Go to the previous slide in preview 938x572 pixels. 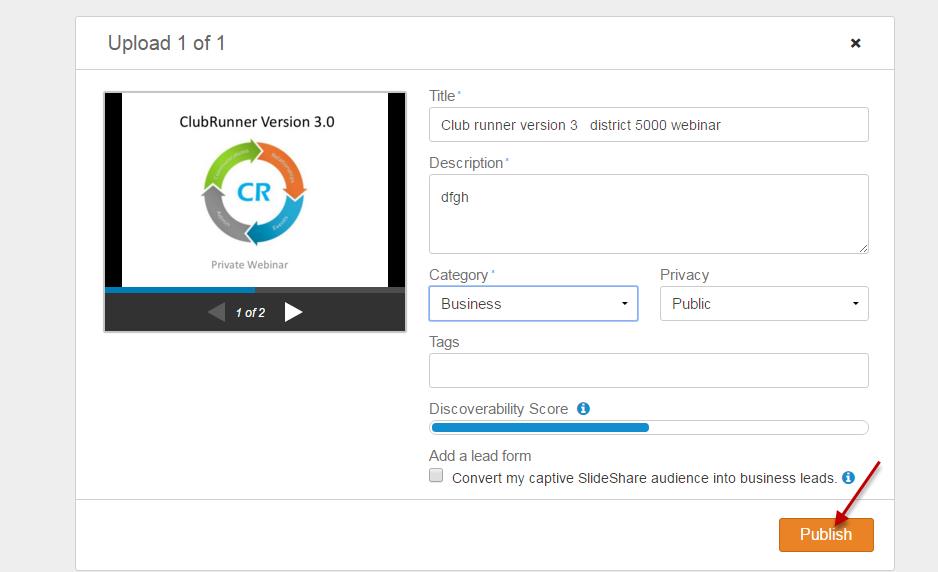coord(216,312)
